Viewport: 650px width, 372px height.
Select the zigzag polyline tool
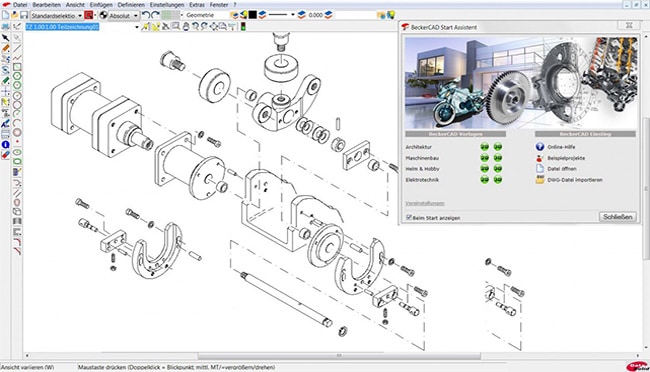[17, 58]
